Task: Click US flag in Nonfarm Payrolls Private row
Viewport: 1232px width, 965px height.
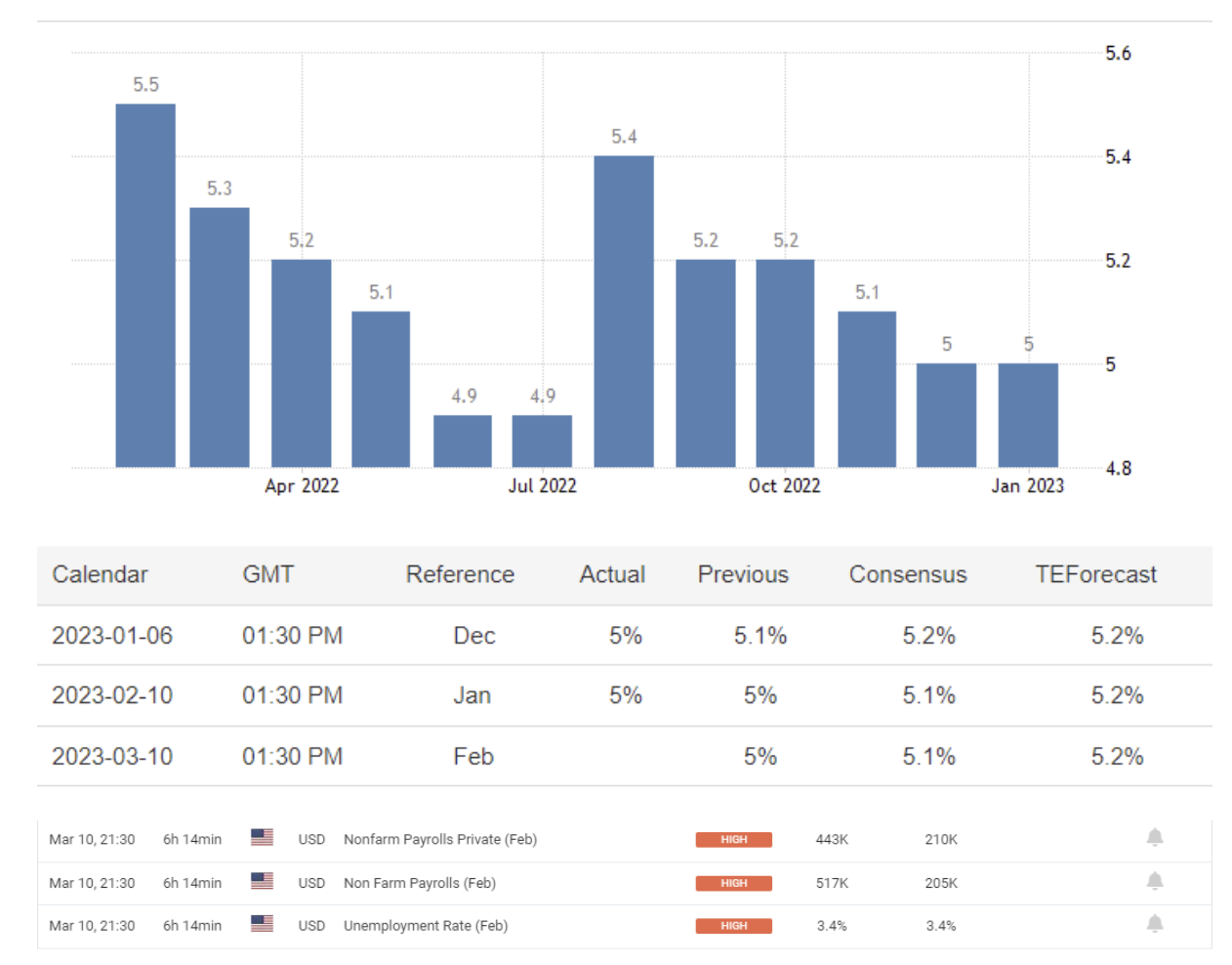Action: pos(262,838)
